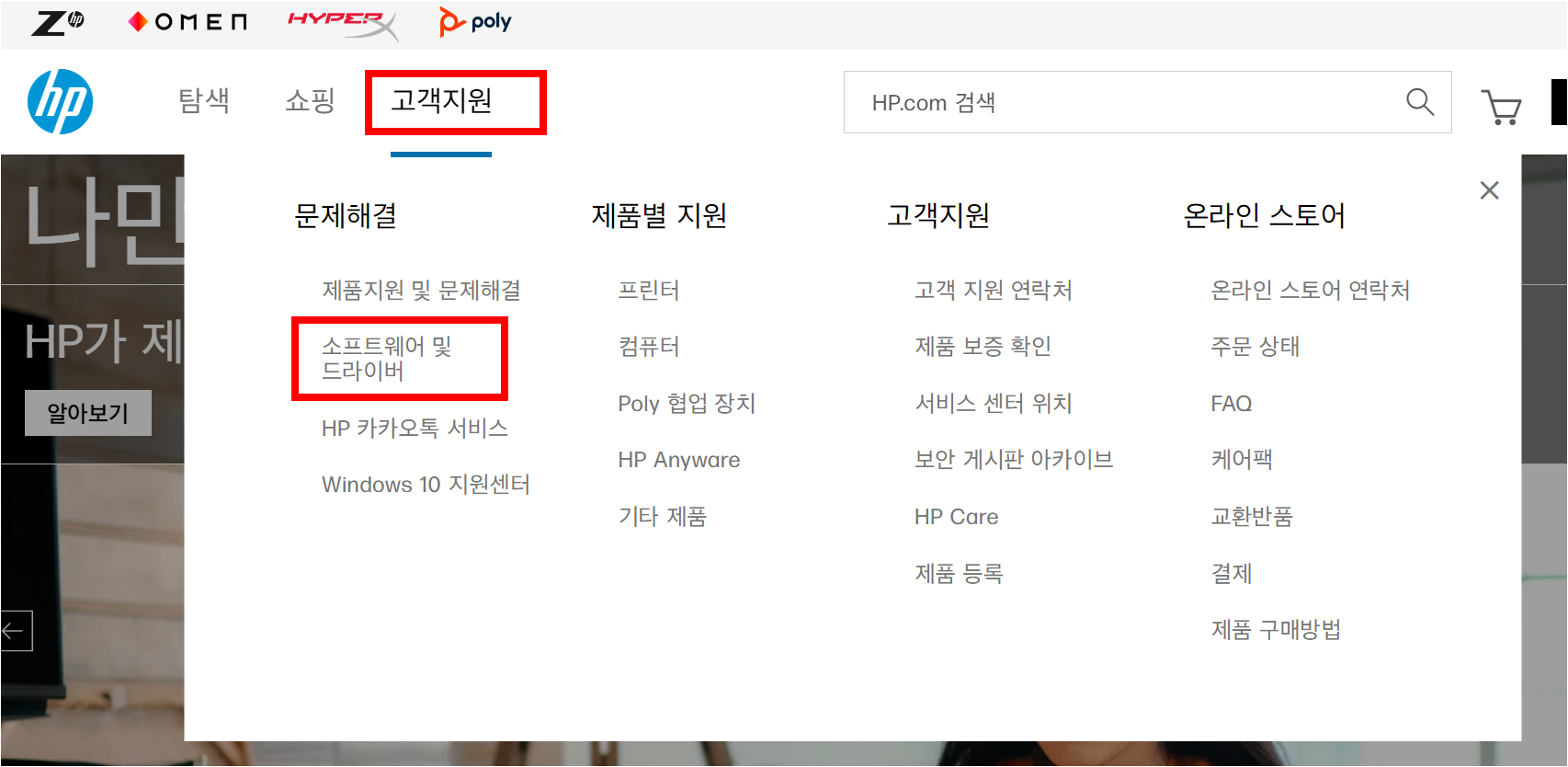
Task: Open the shopping cart icon
Action: click(x=1501, y=107)
